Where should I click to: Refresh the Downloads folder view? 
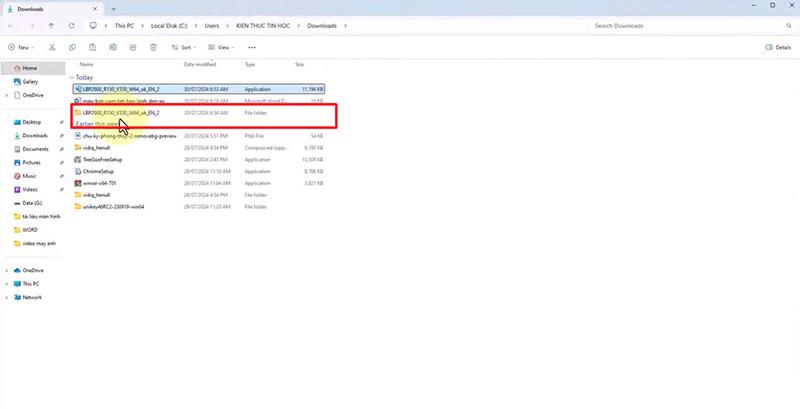click(x=71, y=25)
